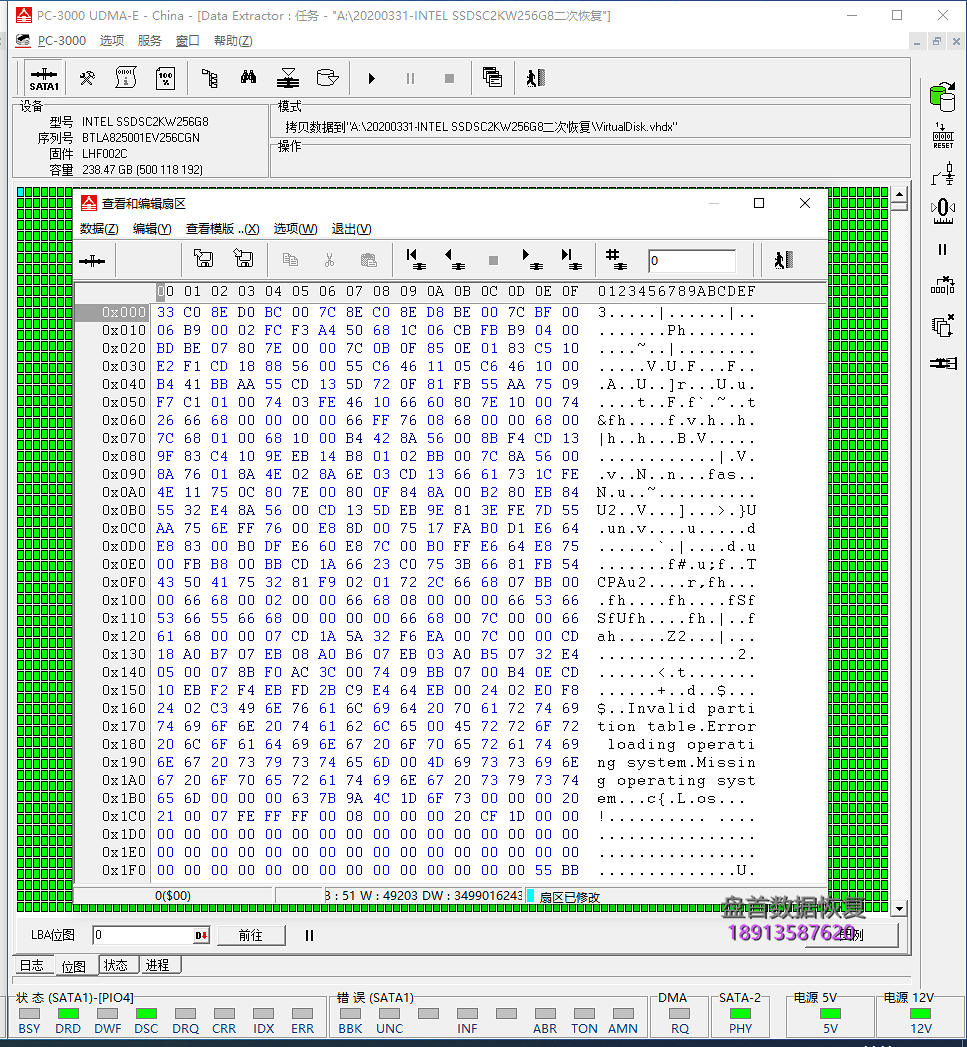967x1047 pixels.
Task: Open the PC-3000 main menu
Action: coord(61,41)
